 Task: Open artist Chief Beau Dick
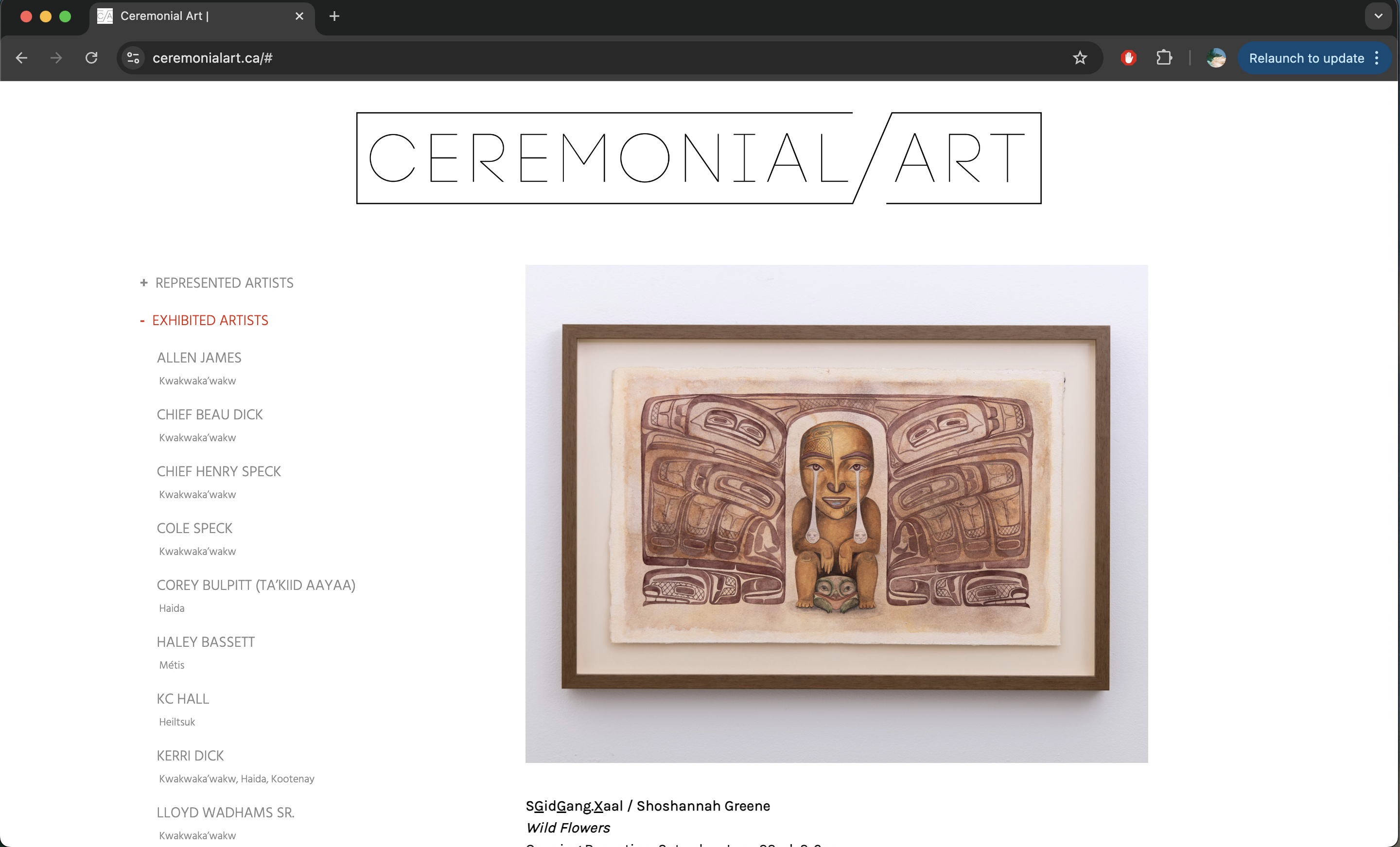210,415
